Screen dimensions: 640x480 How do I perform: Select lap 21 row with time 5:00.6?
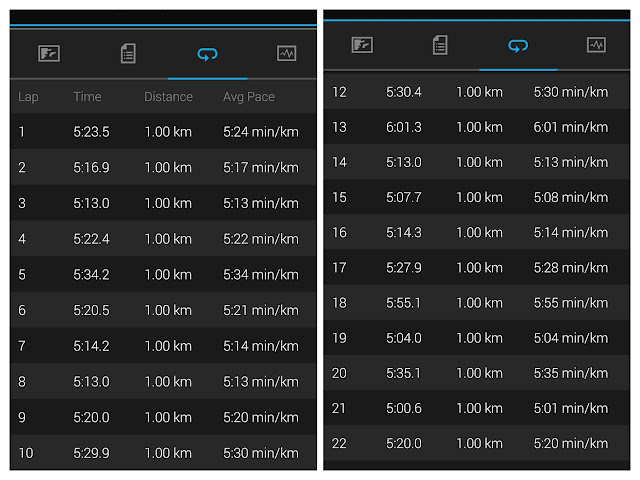(478, 408)
